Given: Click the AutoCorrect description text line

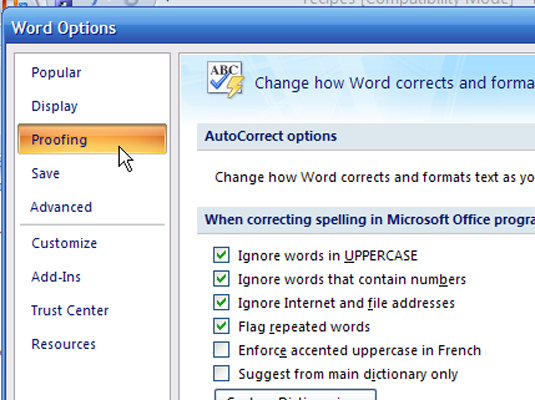Looking at the screenshot, I should 375,177.
